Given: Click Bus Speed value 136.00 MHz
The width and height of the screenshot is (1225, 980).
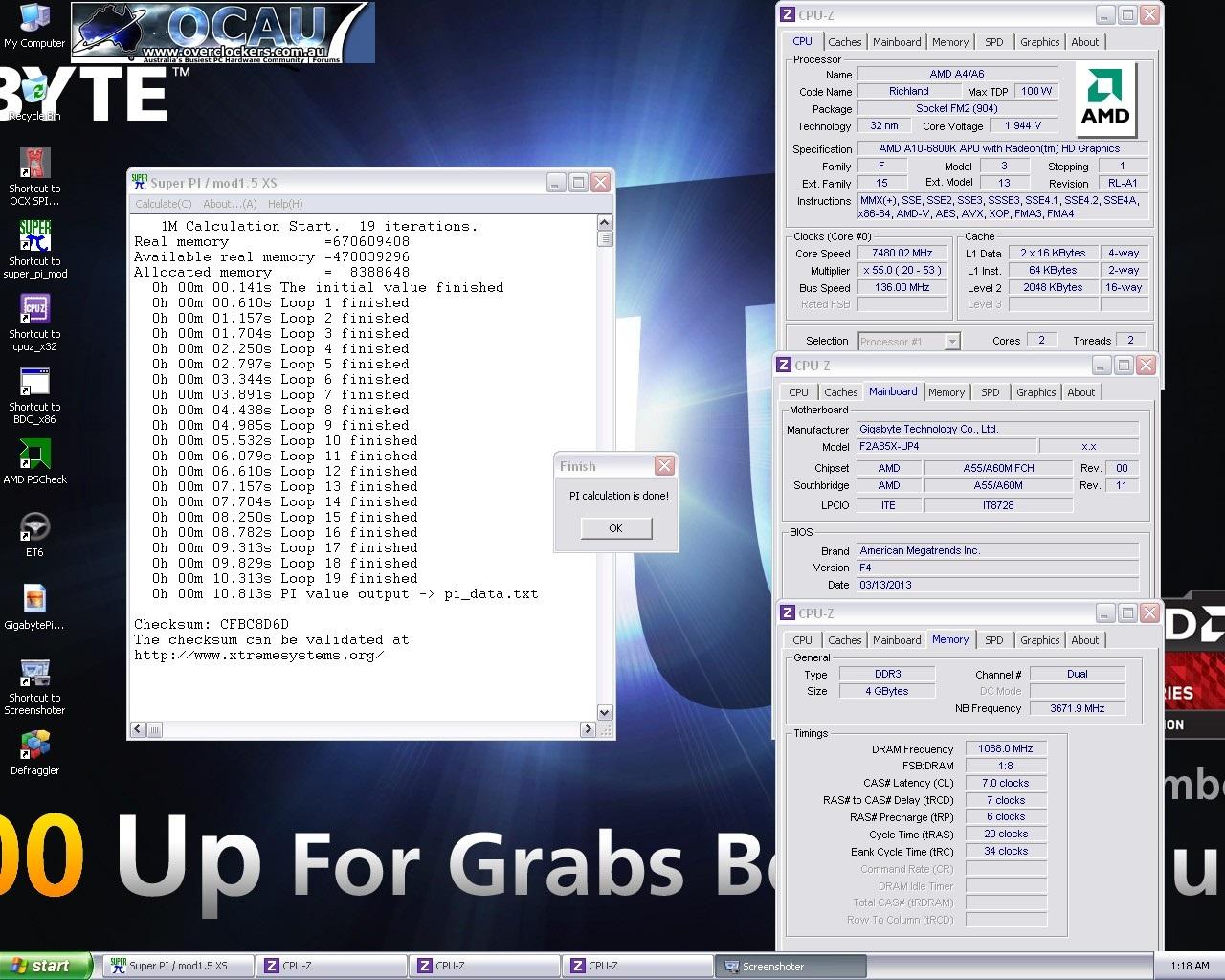Looking at the screenshot, I should point(902,288).
